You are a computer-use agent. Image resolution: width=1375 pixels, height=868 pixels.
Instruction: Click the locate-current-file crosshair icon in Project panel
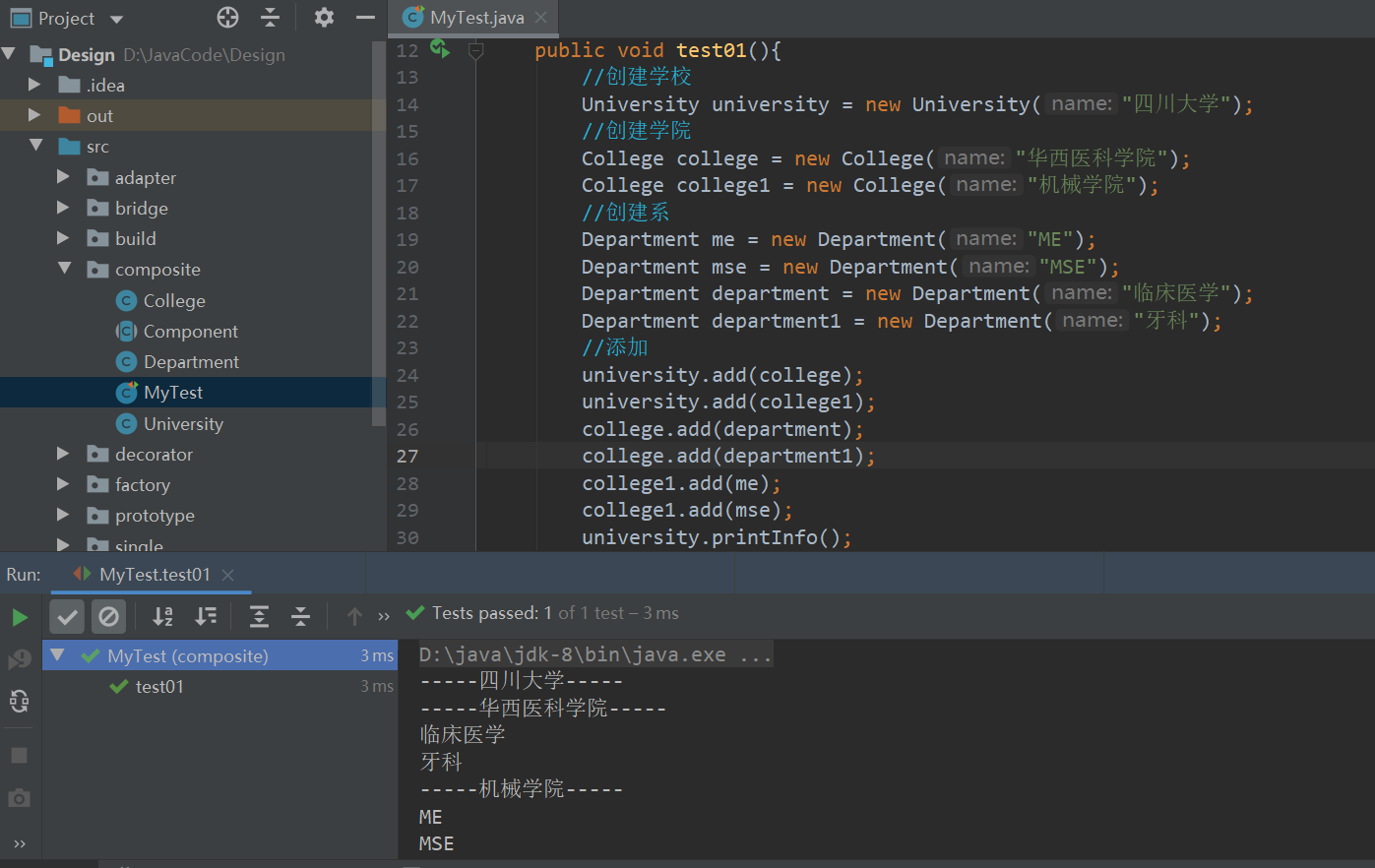tap(227, 18)
